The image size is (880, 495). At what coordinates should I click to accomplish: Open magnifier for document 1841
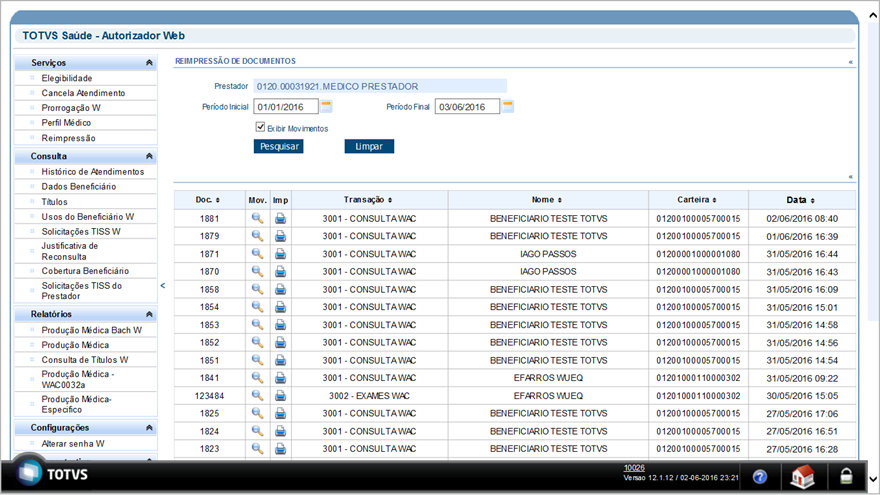pos(257,378)
